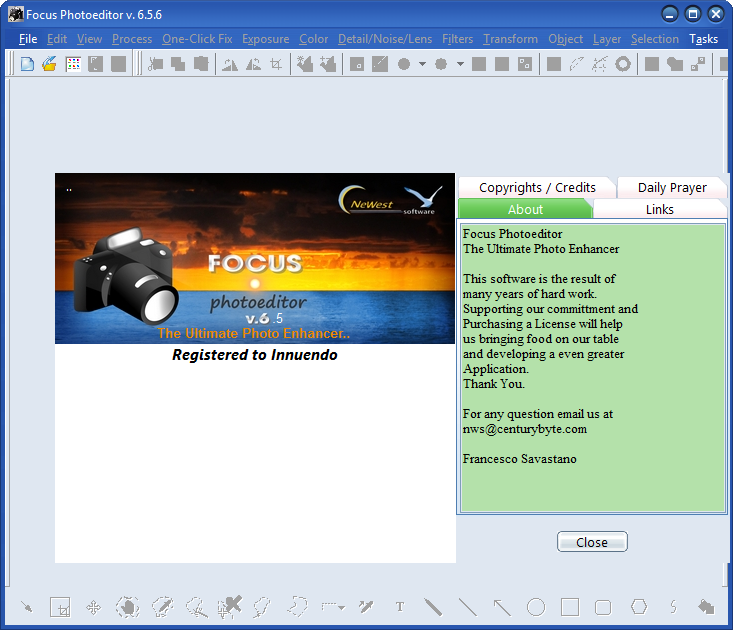Screen dimensions: 733x630
Task: Select the eyedropper dashed selection tool
Action: [163, 607]
